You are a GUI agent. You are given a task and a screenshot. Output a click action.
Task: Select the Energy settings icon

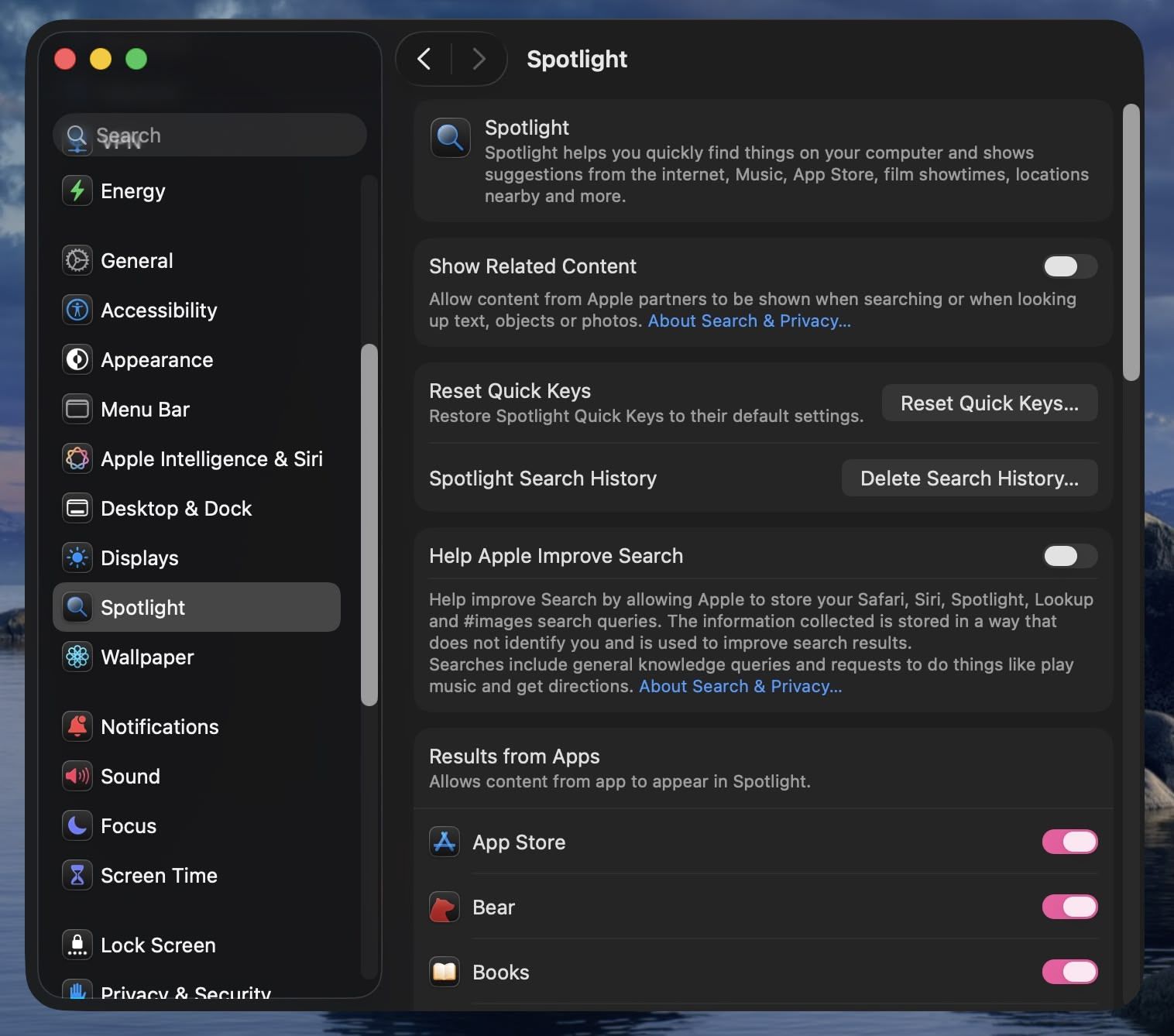pyautogui.click(x=77, y=190)
